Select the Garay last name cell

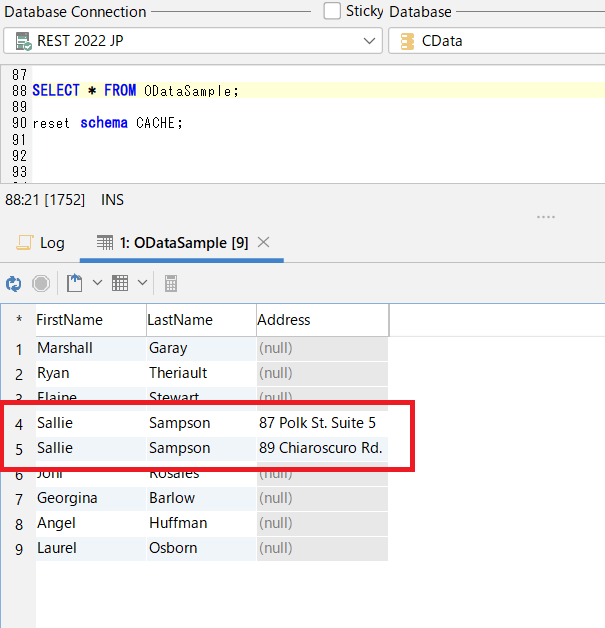pos(201,348)
